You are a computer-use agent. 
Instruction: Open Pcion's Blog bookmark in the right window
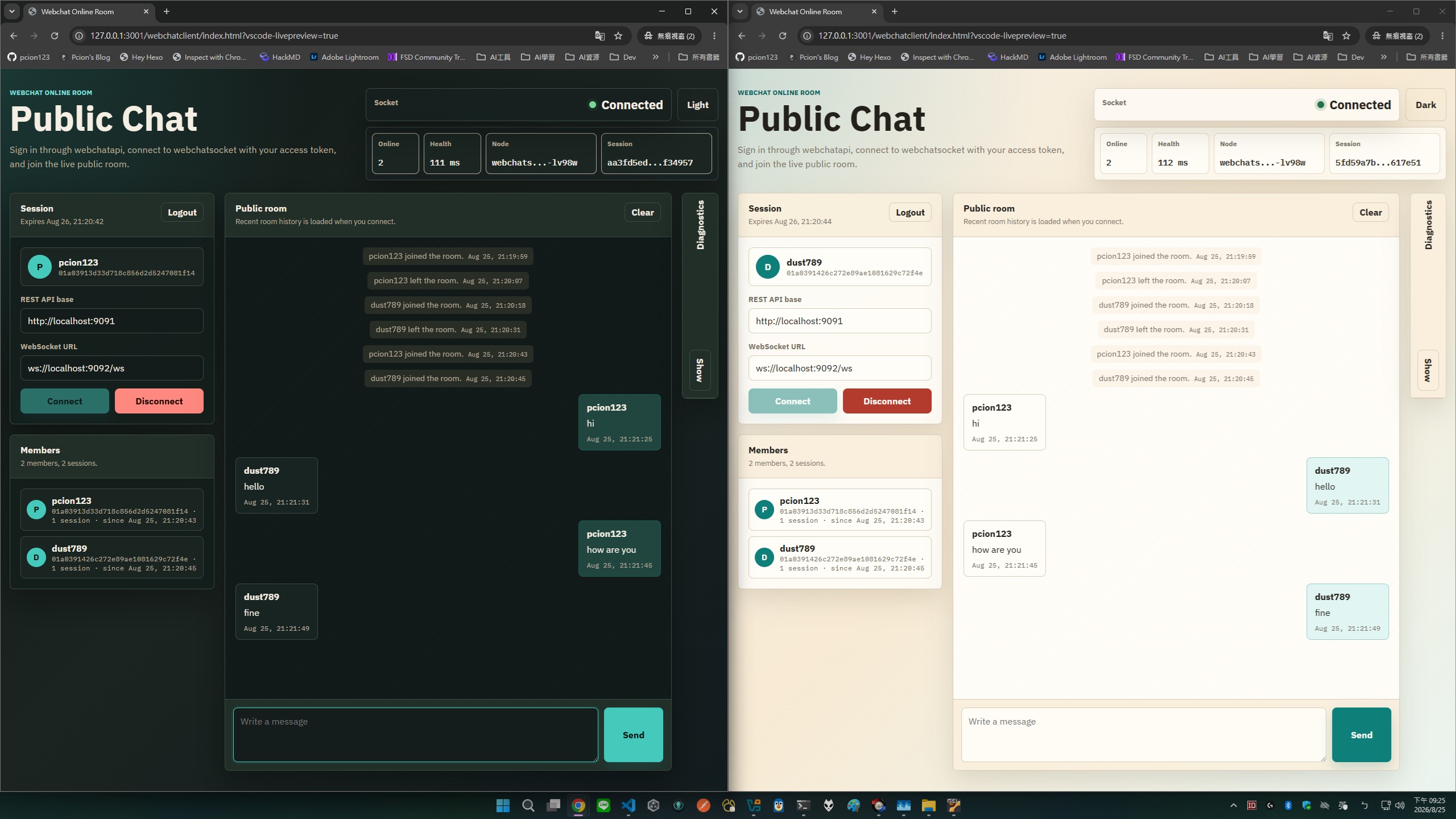tap(814, 57)
